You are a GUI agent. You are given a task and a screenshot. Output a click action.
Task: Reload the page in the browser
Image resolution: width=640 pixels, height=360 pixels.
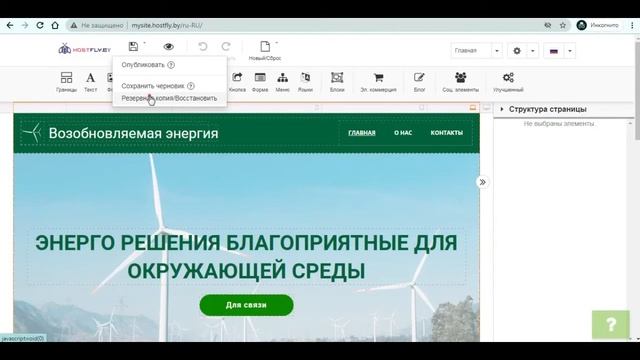[40, 25]
